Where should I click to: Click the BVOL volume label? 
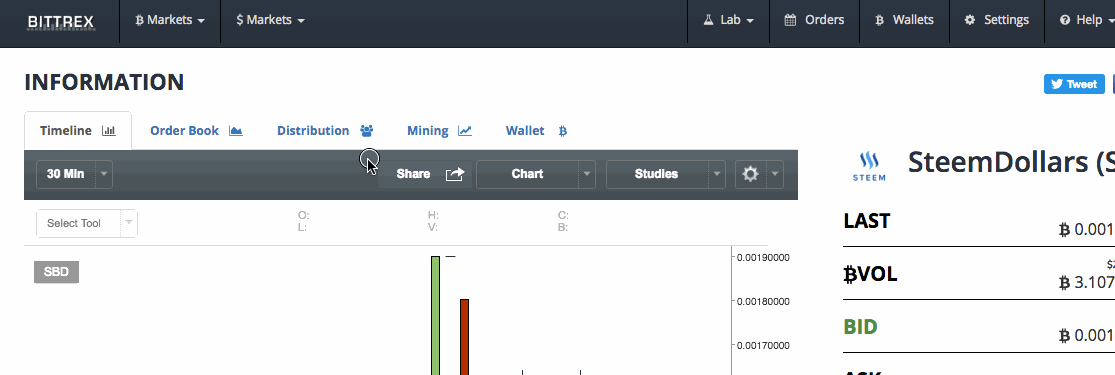pos(870,274)
